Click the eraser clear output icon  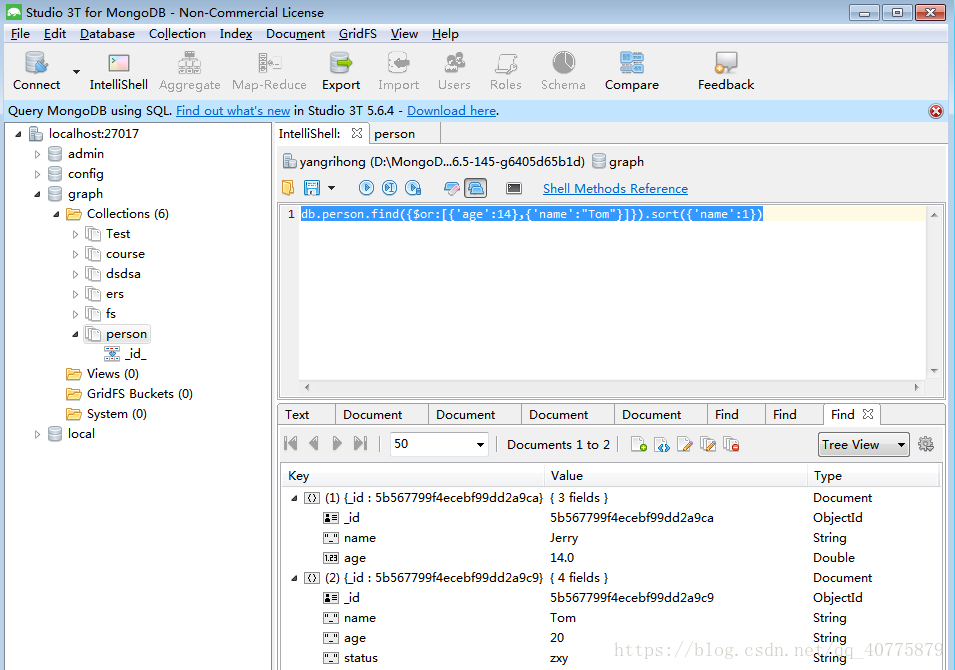pos(451,188)
